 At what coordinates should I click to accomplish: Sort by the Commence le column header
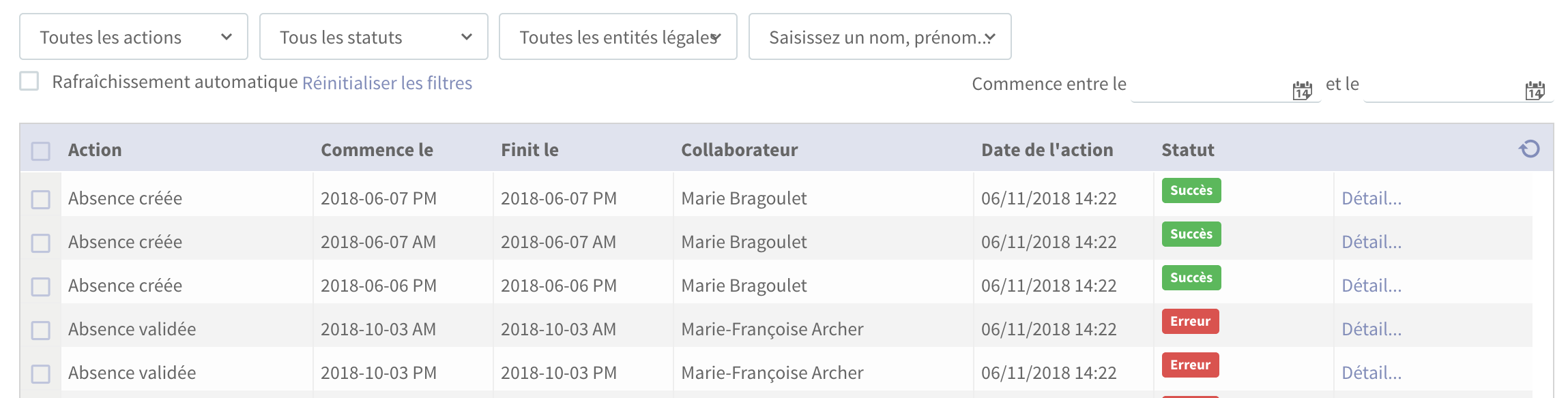[x=377, y=150]
